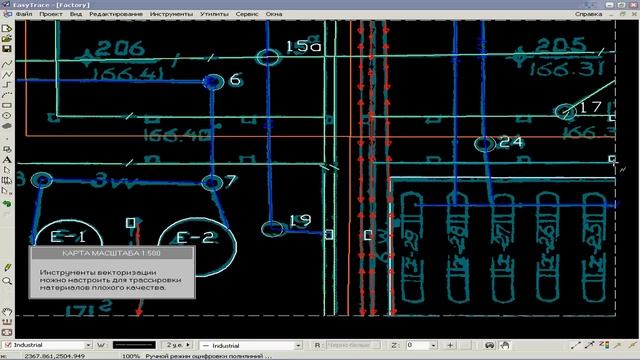Click the hand icon in bottom toolbar

point(505,345)
